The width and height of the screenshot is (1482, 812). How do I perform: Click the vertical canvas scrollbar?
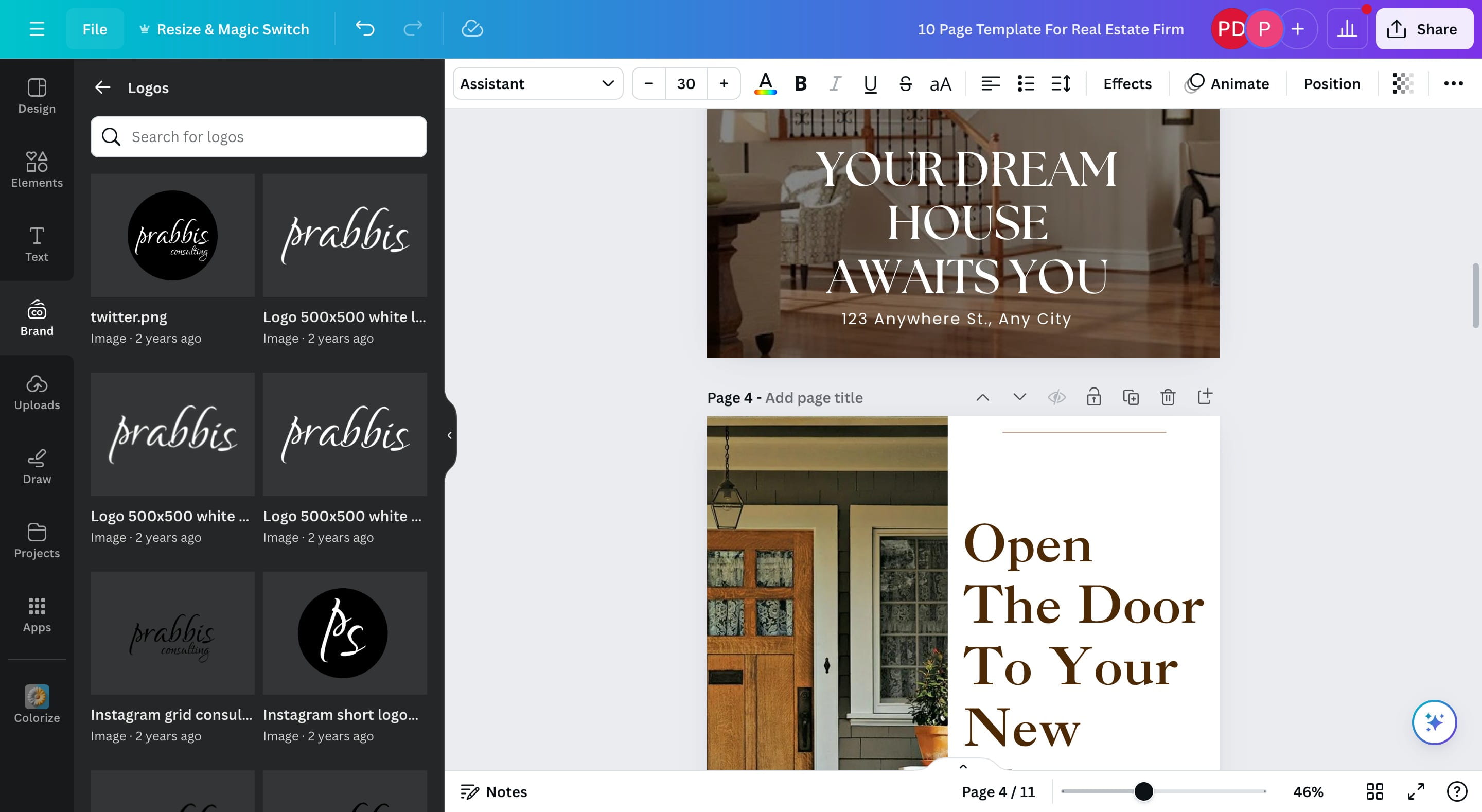point(1475,295)
